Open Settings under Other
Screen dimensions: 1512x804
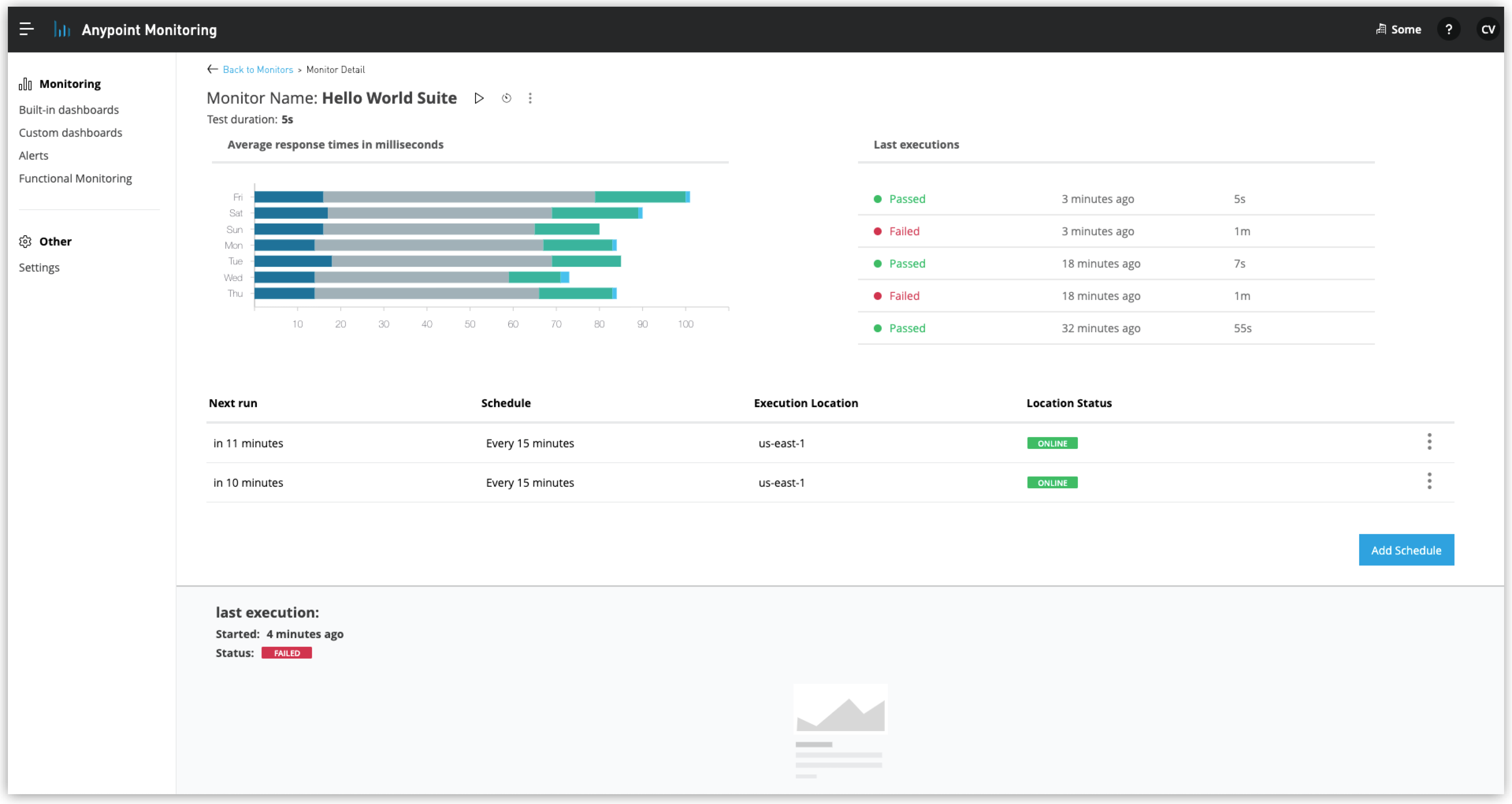tap(39, 268)
